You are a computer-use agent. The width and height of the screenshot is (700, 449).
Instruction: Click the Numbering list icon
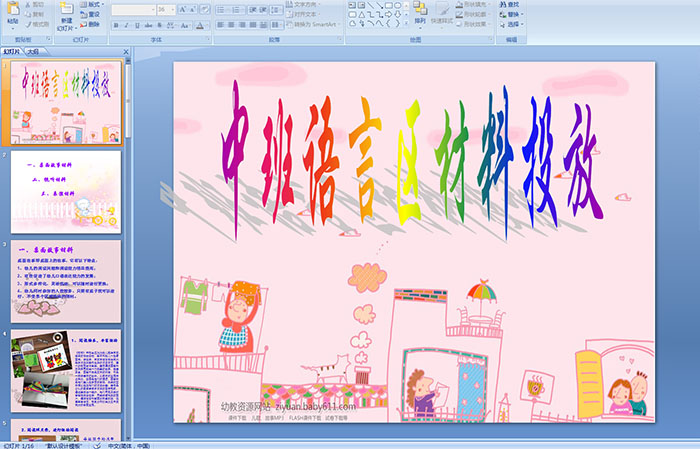click(x=238, y=9)
